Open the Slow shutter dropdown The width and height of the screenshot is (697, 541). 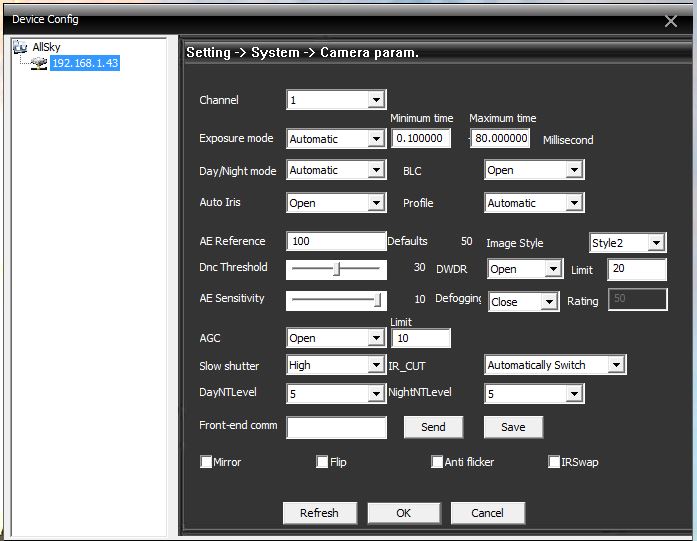click(336, 365)
